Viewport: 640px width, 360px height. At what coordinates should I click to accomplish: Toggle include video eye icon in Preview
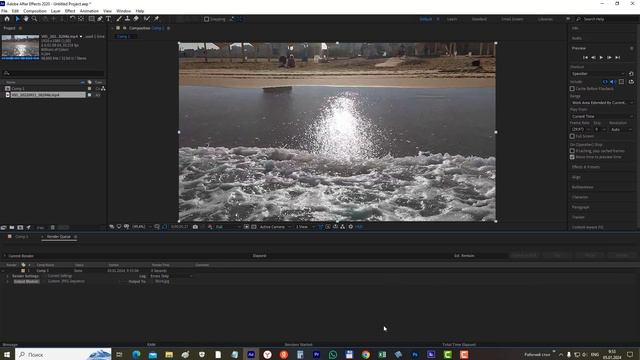coord(605,82)
